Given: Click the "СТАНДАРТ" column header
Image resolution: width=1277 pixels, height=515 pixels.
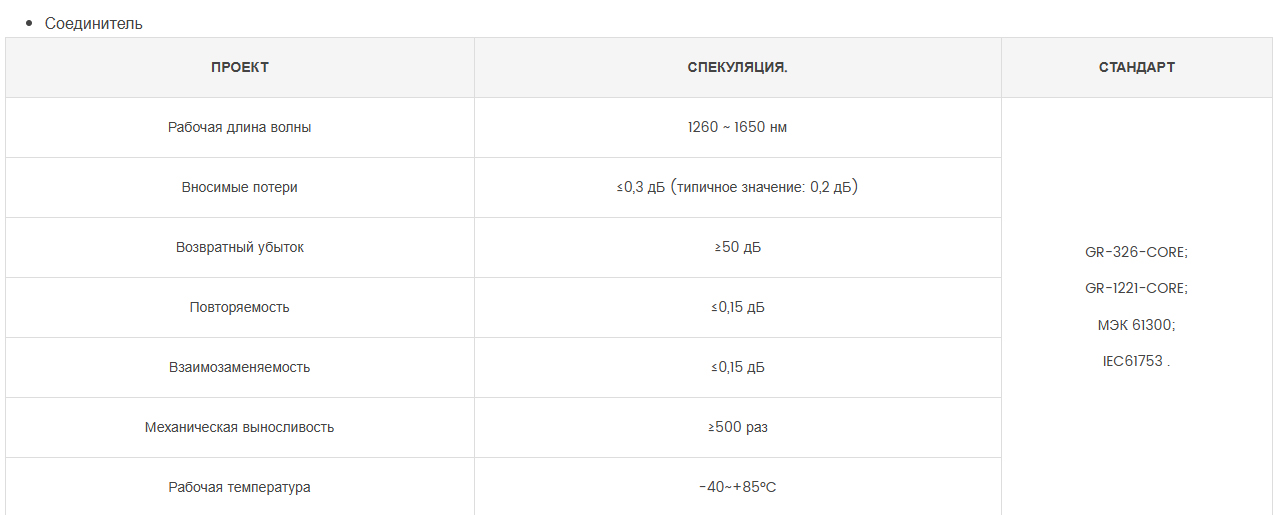Looking at the screenshot, I should [x=1137, y=68].
